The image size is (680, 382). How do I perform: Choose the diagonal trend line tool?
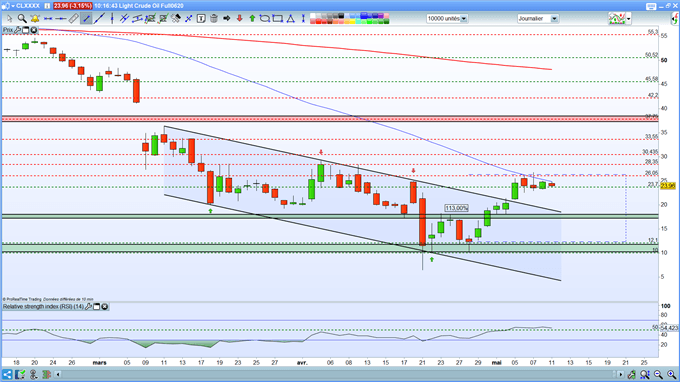(99, 18)
